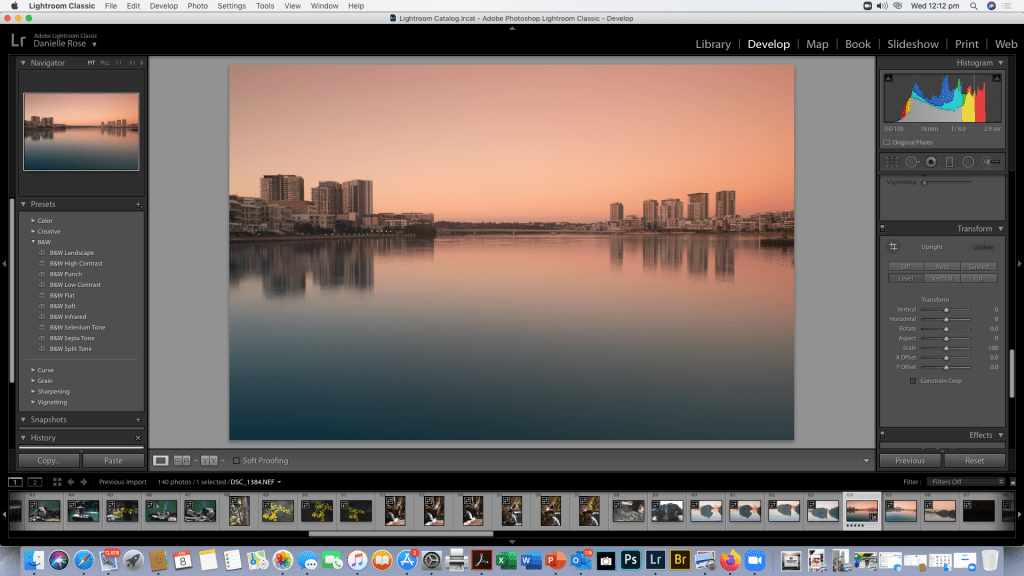
Task: Click the Reset button
Action: coord(974,461)
